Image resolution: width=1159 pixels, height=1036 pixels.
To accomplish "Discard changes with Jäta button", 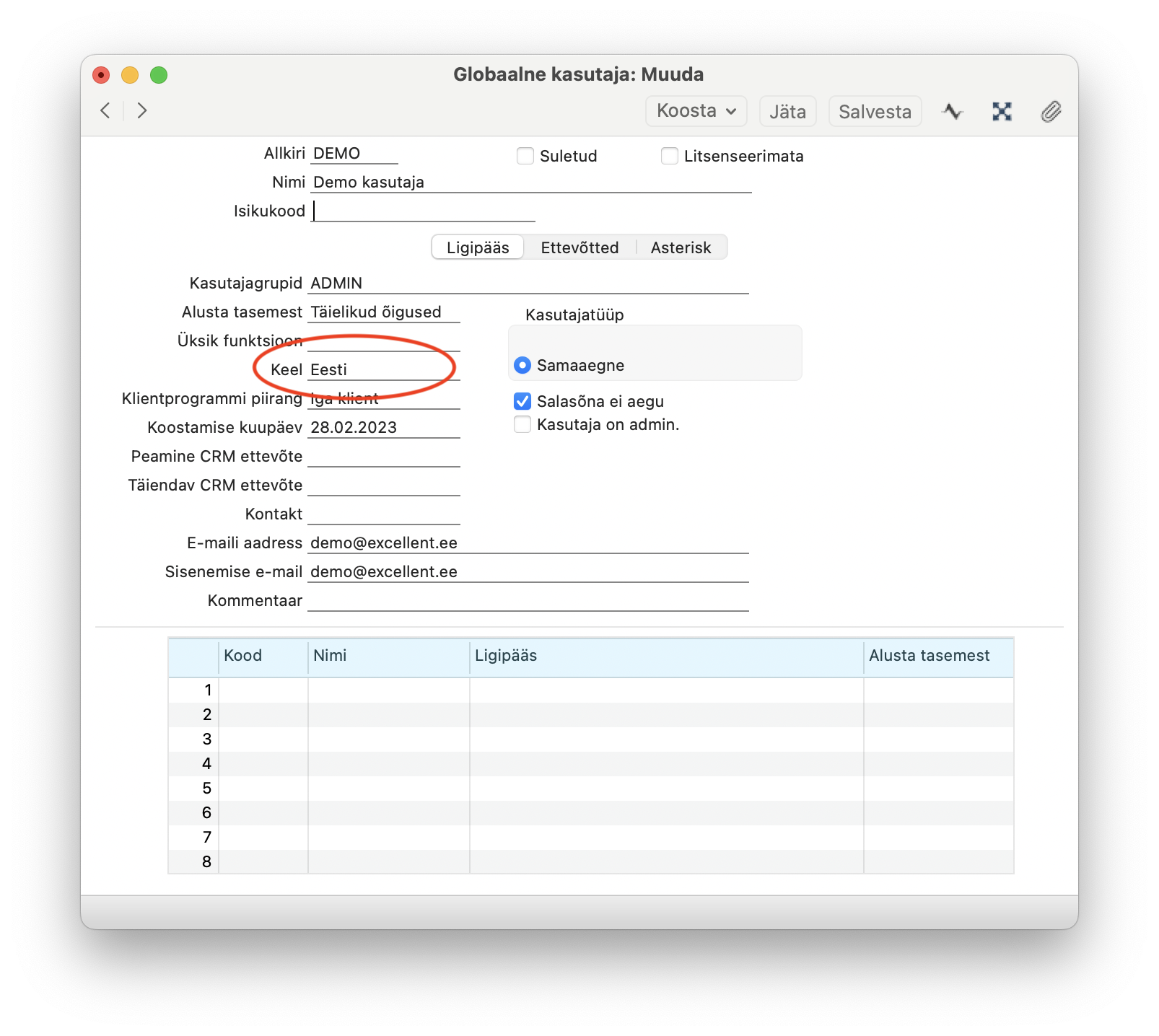I will click(x=787, y=111).
